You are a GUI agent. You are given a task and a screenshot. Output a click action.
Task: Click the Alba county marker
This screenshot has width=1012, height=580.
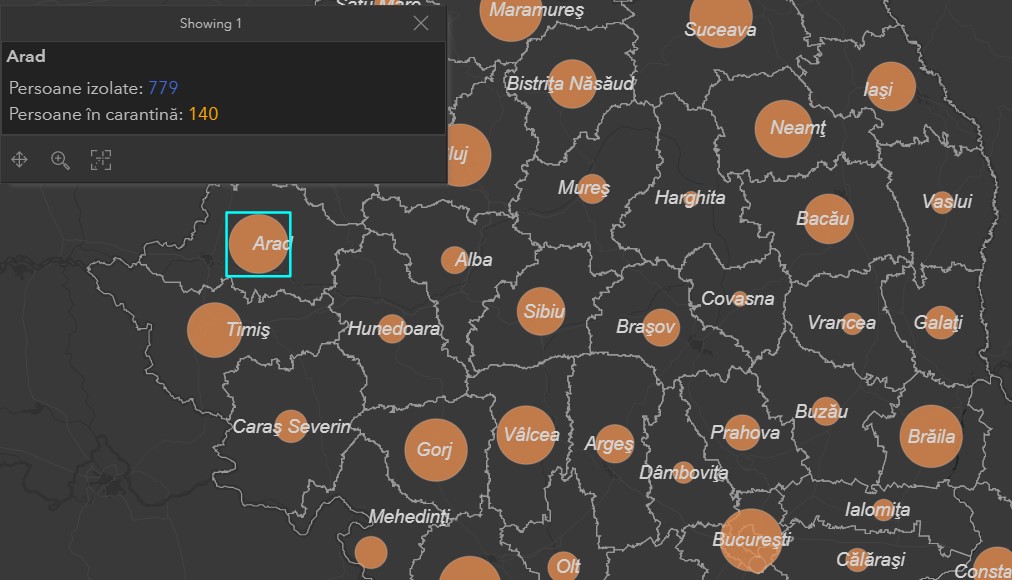[x=454, y=260]
